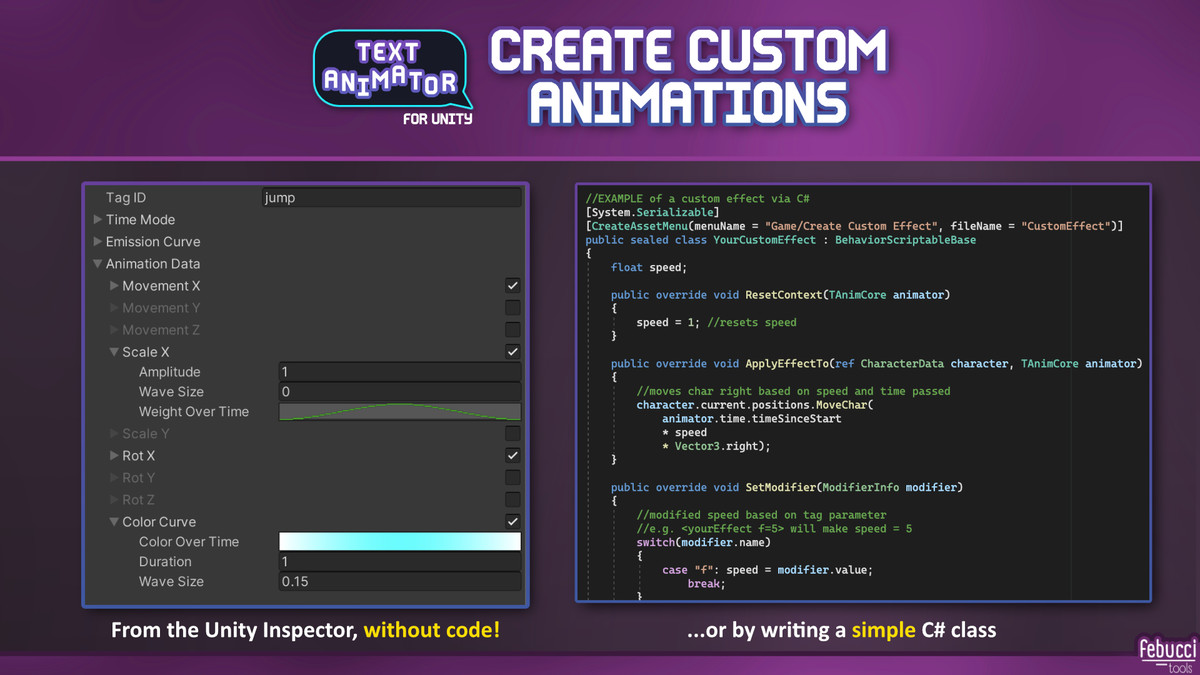Open the Color Over Time gradient swatch
Viewport: 1200px width, 675px height.
[x=400, y=542]
